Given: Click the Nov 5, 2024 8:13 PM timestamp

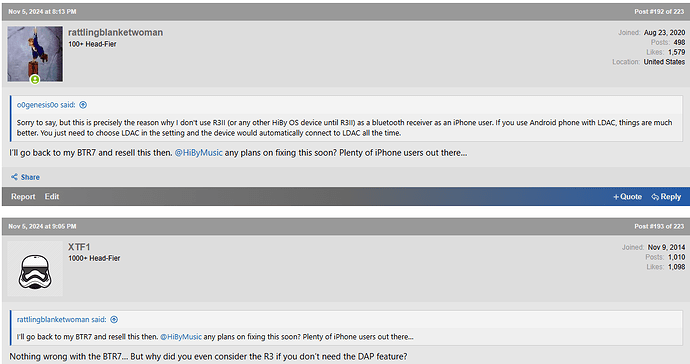Looking at the screenshot, I should pos(42,11).
